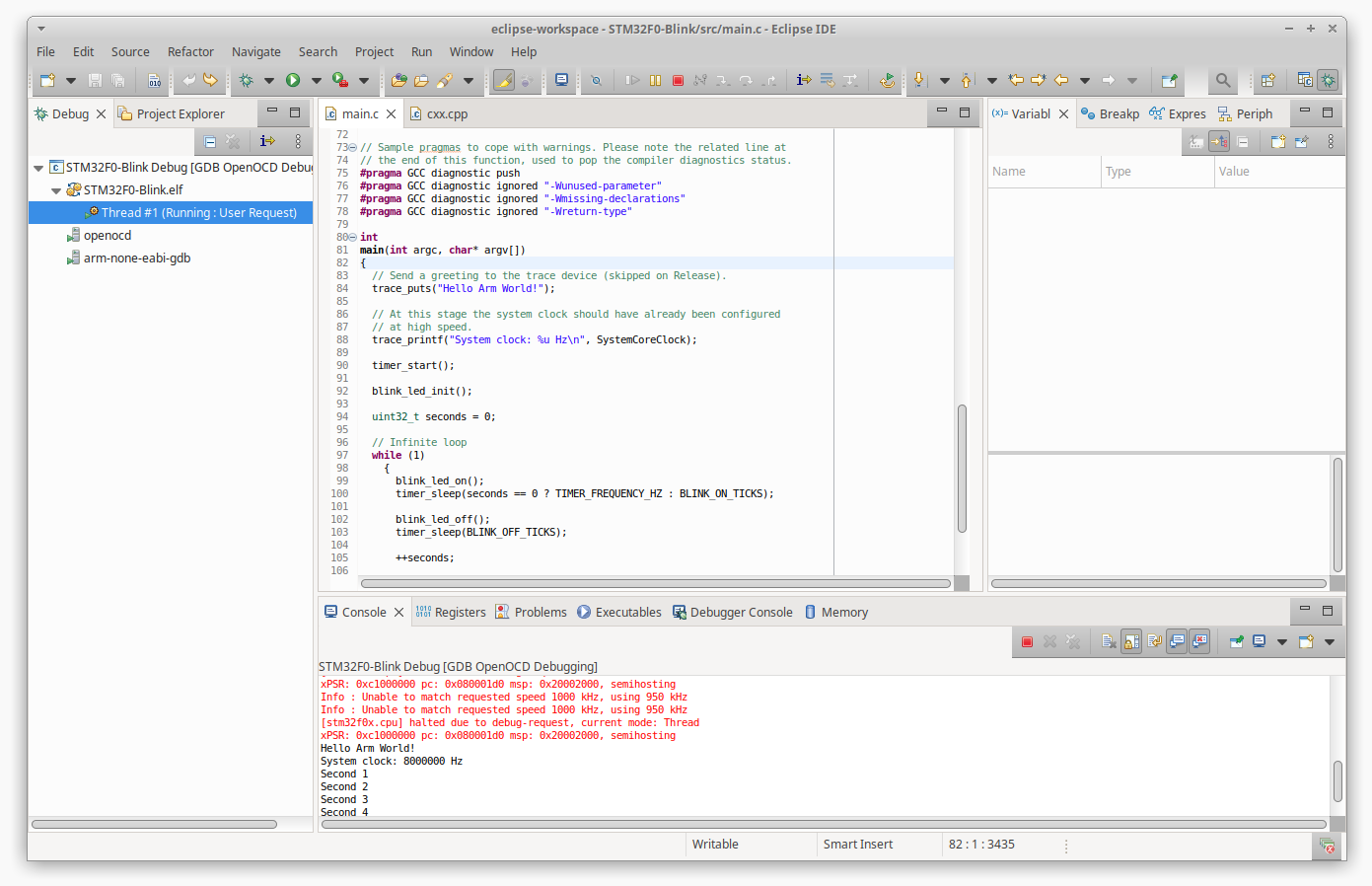The height and width of the screenshot is (886, 1372).
Task: Click the Open Perspective icon
Action: pyautogui.click(x=1268, y=80)
